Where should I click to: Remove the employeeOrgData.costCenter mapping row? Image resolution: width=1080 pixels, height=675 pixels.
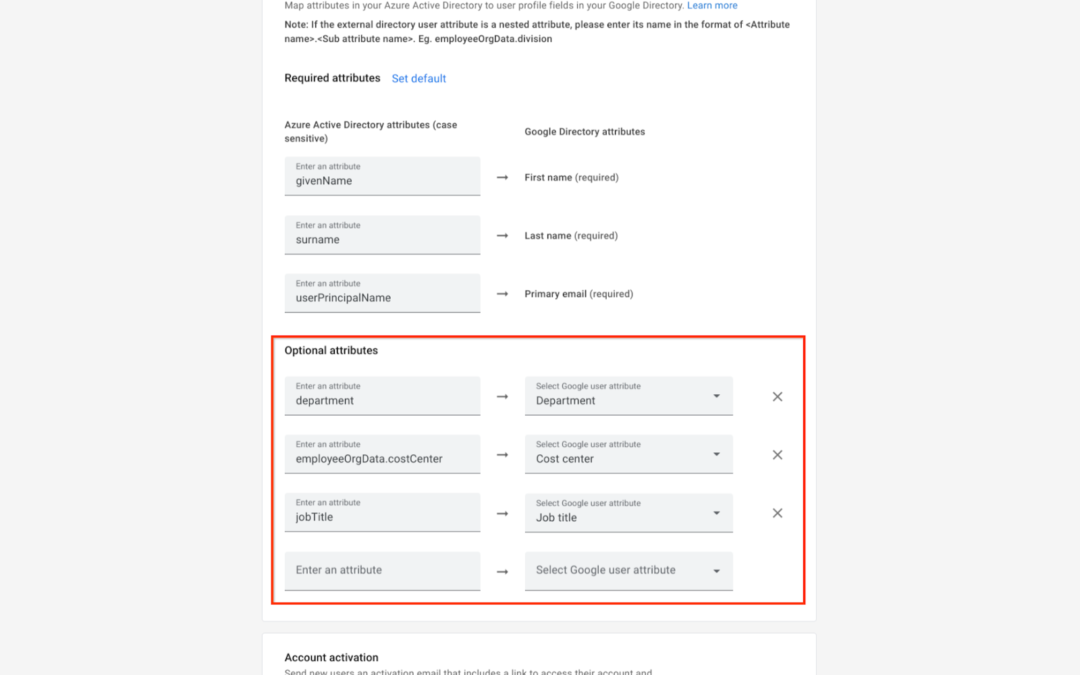777,455
